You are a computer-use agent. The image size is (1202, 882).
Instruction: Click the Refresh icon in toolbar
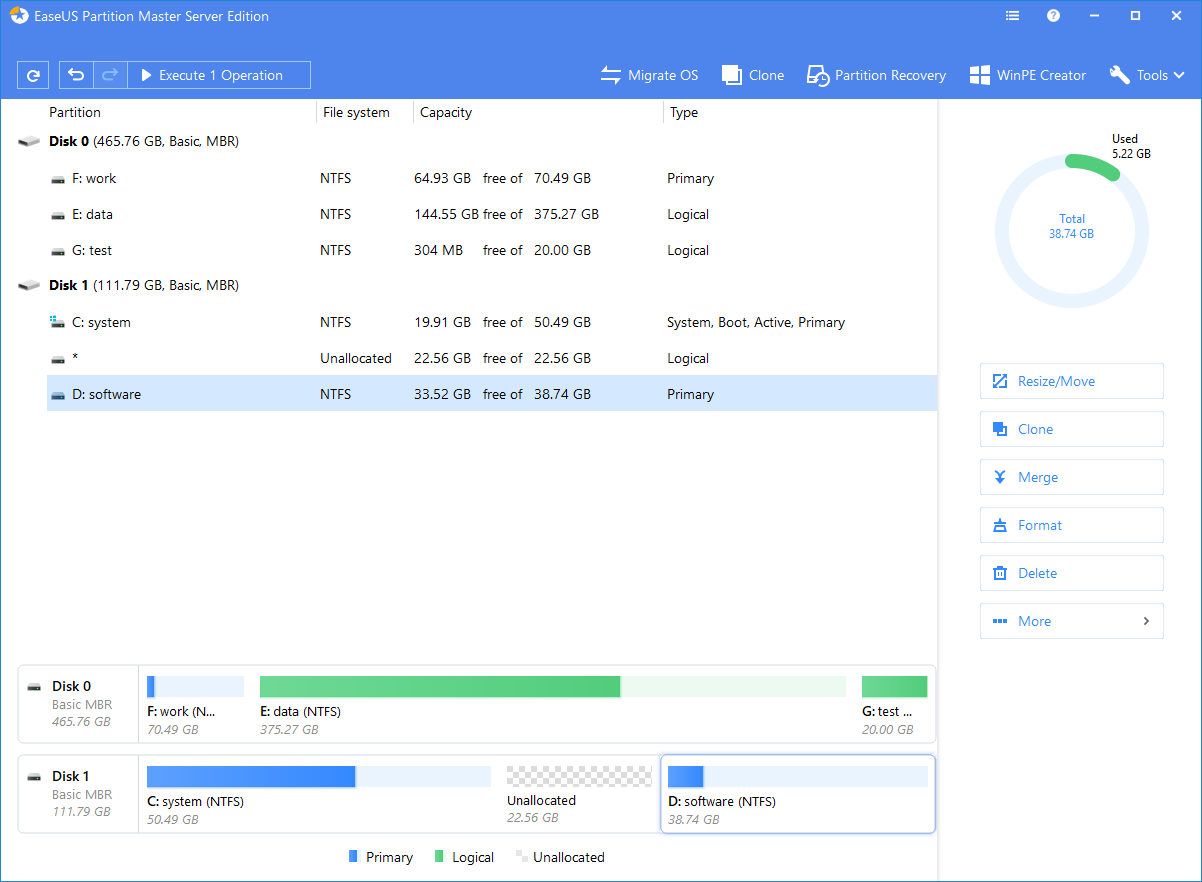pos(33,74)
